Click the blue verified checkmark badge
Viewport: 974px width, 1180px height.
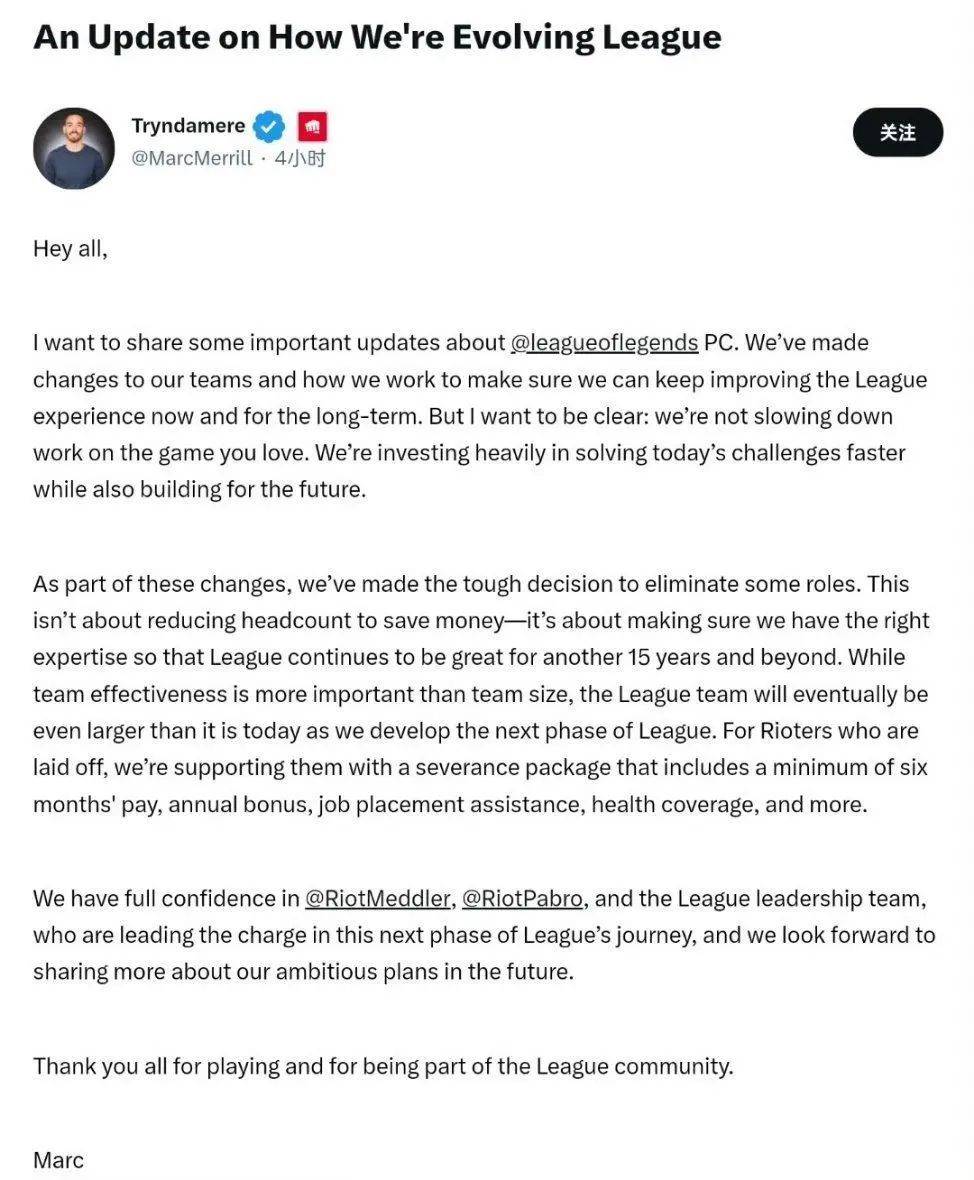(x=269, y=127)
